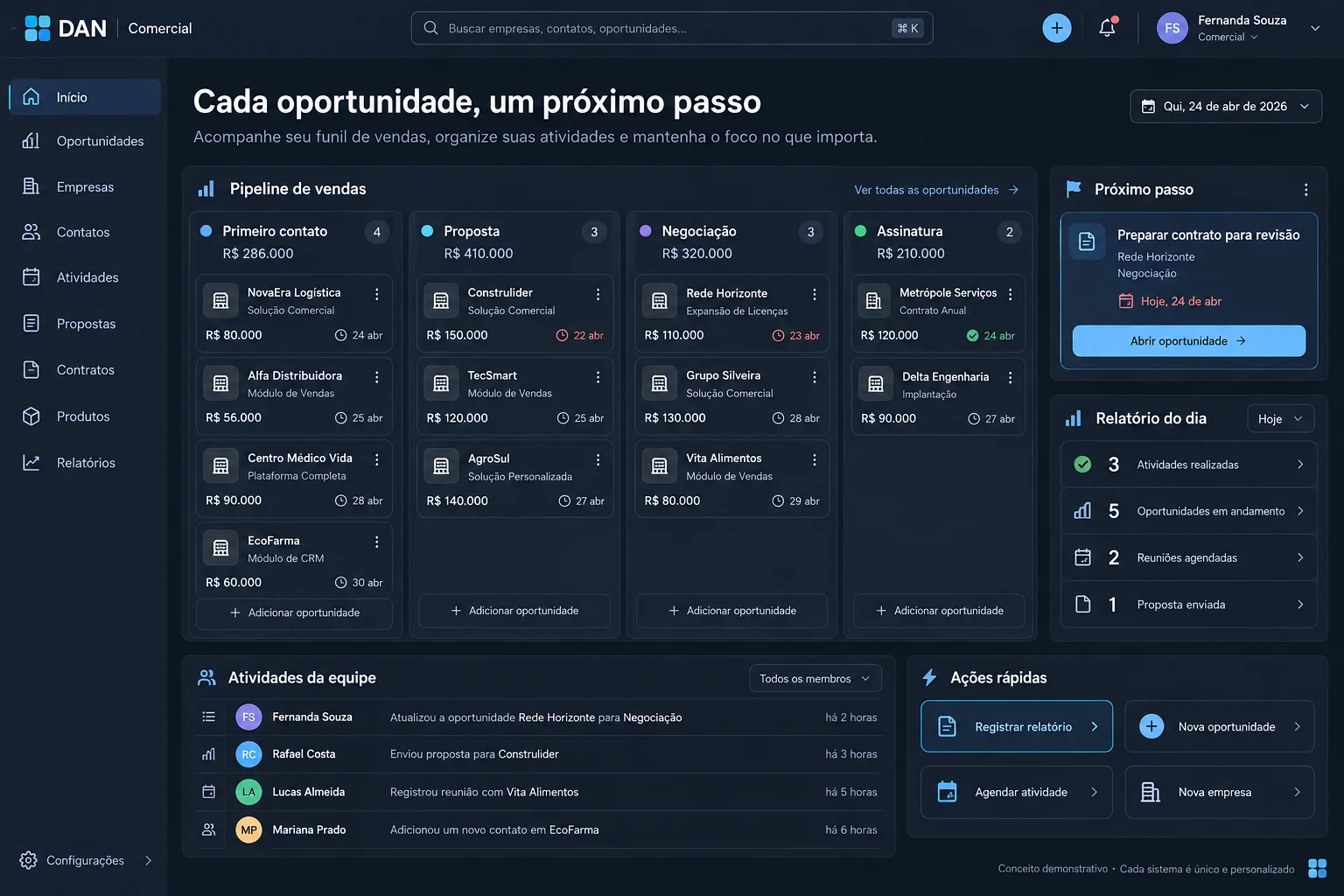Open Relatórios in the sidebar
1344x896 pixels.
point(85,463)
